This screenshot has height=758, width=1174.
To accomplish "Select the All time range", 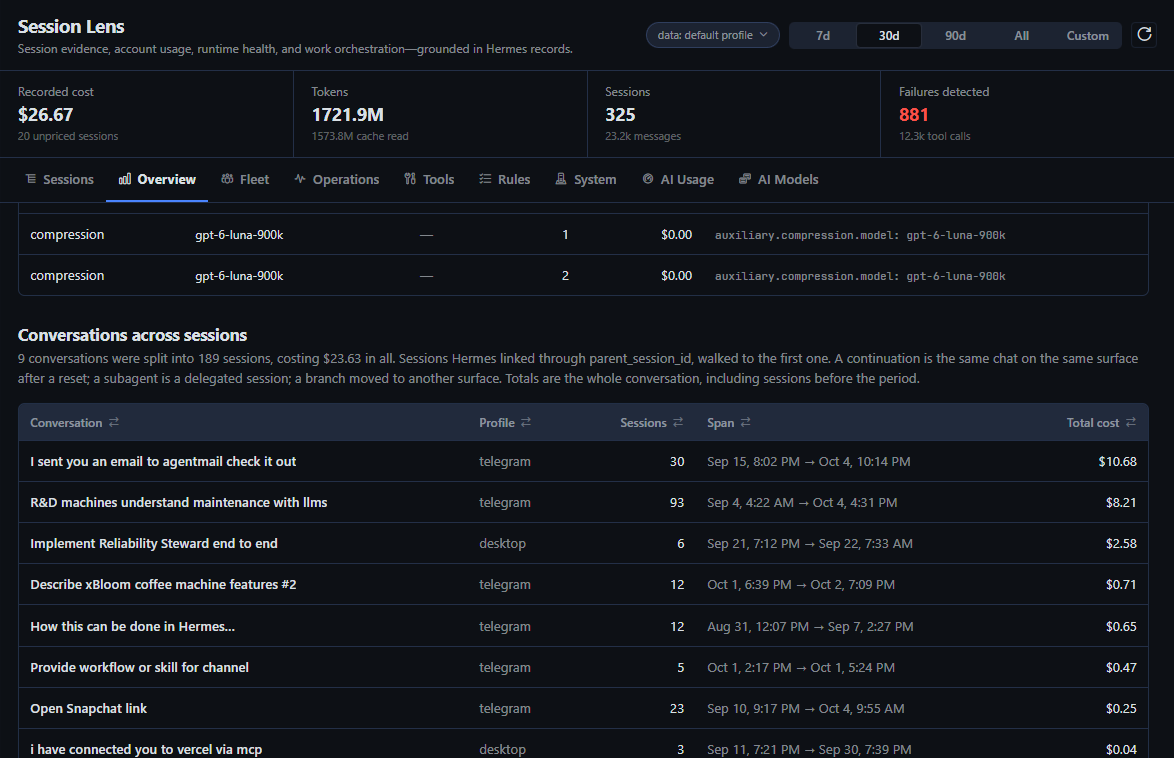I will (1021, 35).
